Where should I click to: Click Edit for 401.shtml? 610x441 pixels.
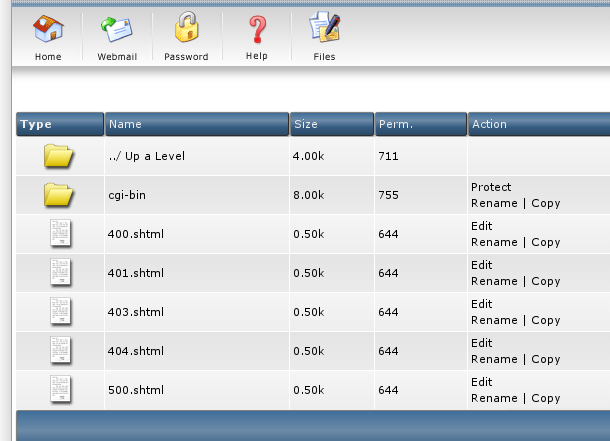coord(482,265)
